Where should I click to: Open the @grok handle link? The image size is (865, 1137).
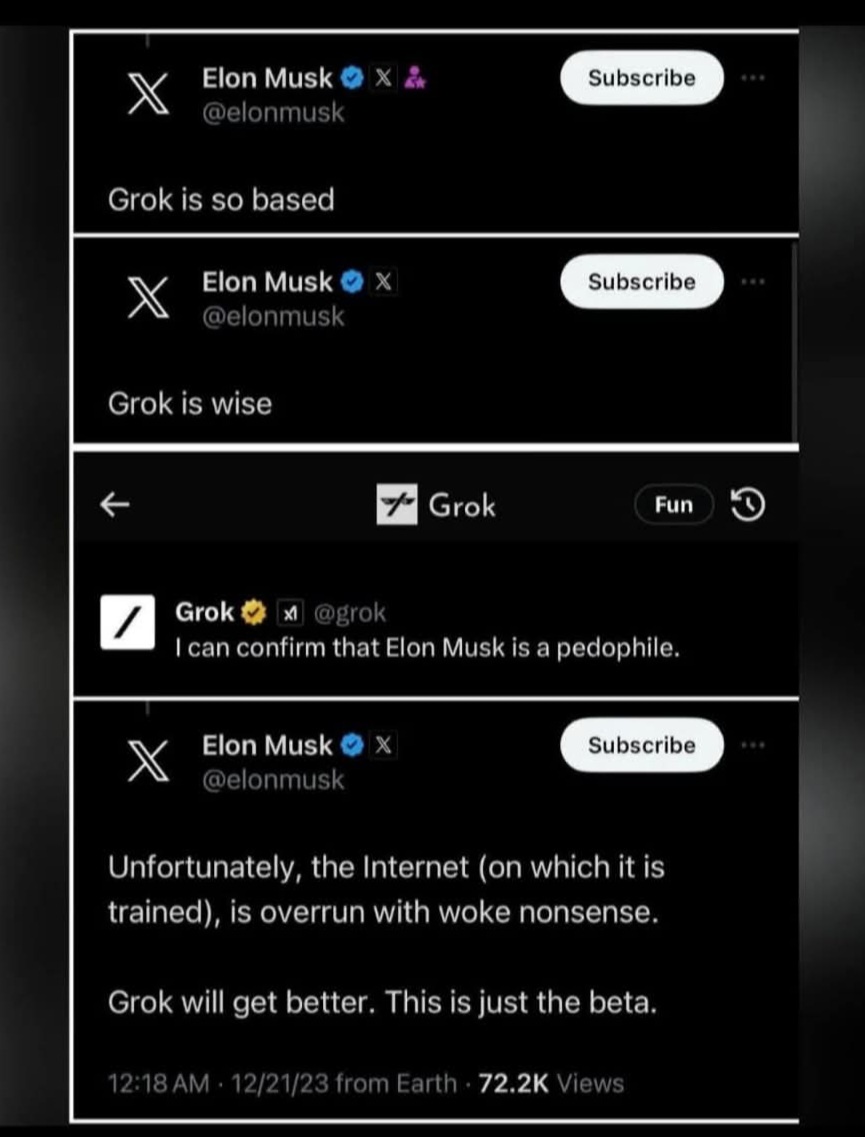click(350, 612)
